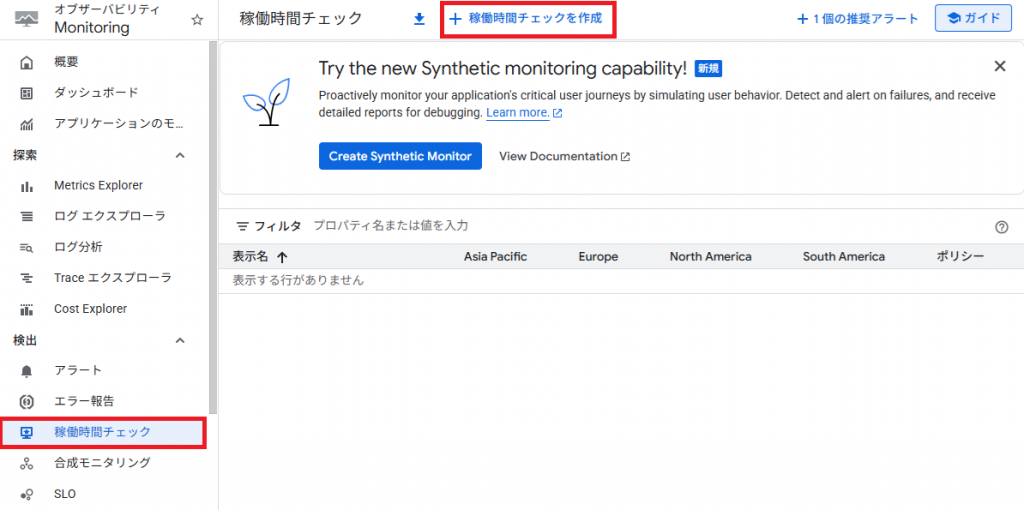Image resolution: width=1024 pixels, height=510 pixels.
Task: Select Metrics Explorer in the sidebar
Action: coord(98,185)
